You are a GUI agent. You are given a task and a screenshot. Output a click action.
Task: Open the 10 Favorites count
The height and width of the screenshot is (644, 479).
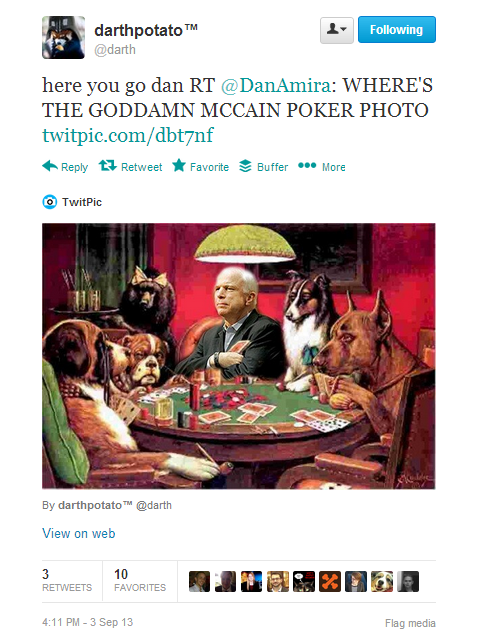[140, 580]
